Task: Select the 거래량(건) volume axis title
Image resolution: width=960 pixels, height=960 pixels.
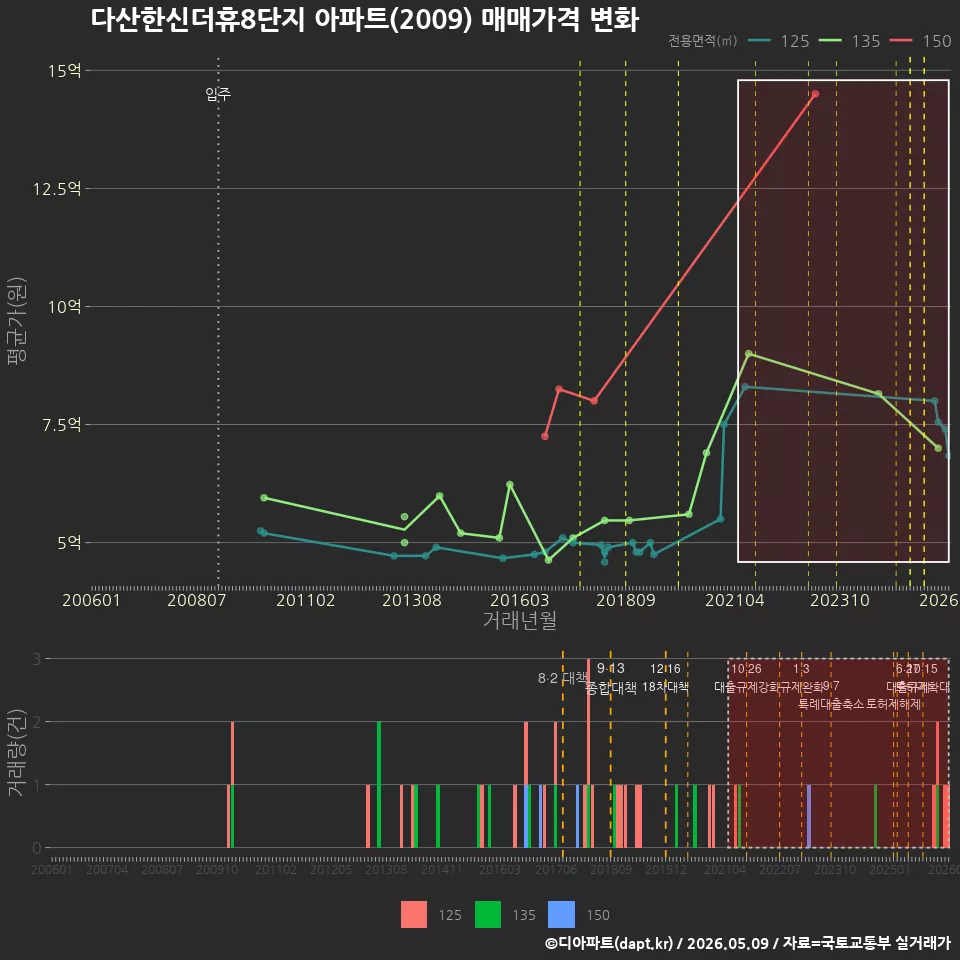Action: [16, 753]
